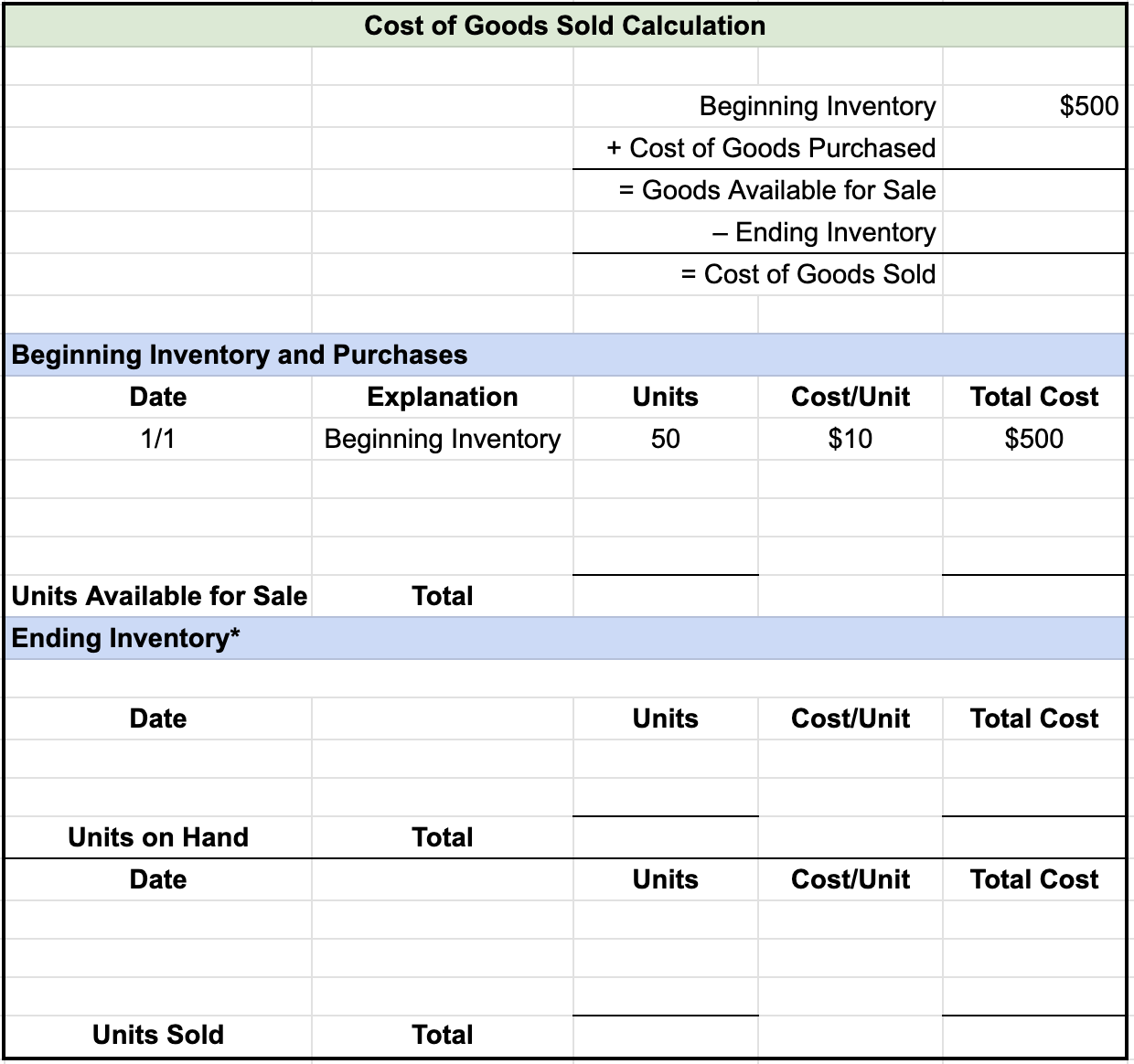This screenshot has width=1134, height=1064.
Task: Select the Beginning Inventory explanation cell
Action: [442, 439]
